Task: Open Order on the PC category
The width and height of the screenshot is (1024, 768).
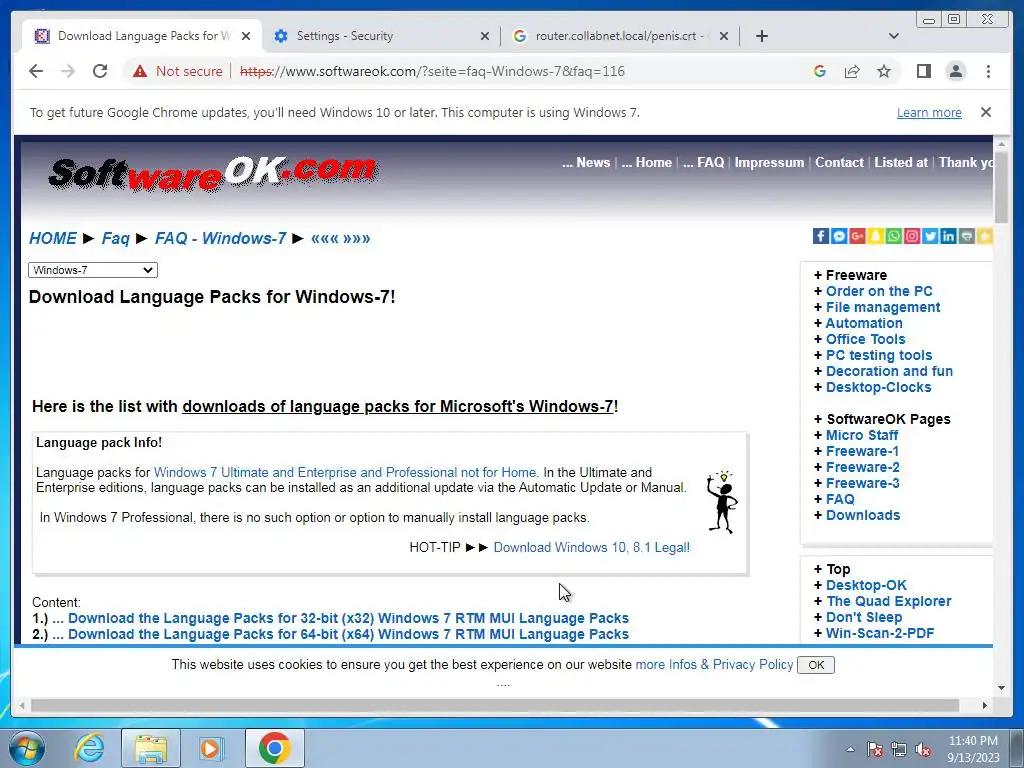Action: (x=879, y=291)
